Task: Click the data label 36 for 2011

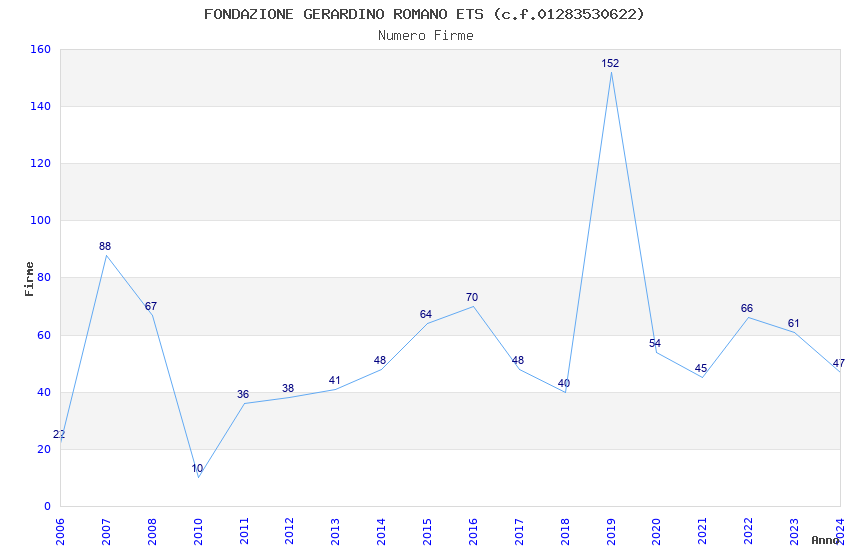Action: (243, 394)
